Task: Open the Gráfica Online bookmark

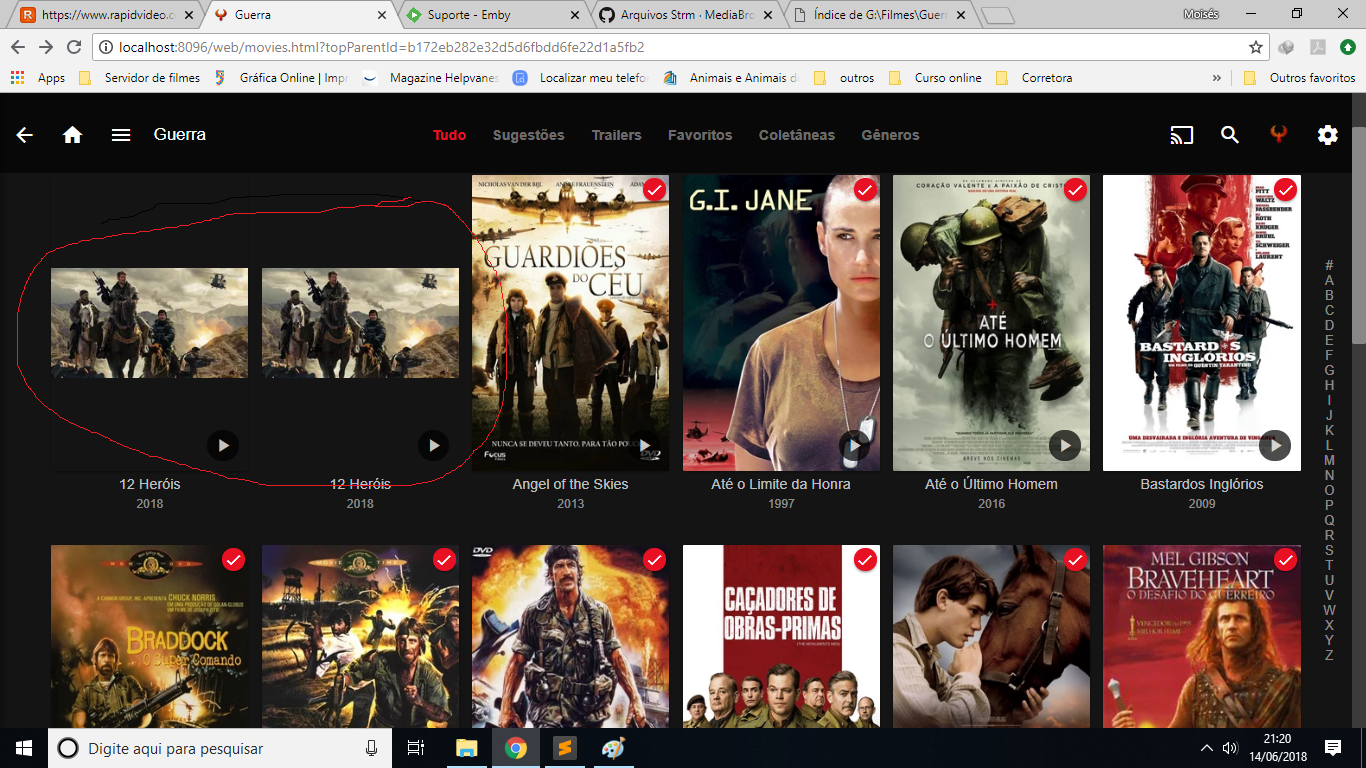Action: tap(282, 78)
